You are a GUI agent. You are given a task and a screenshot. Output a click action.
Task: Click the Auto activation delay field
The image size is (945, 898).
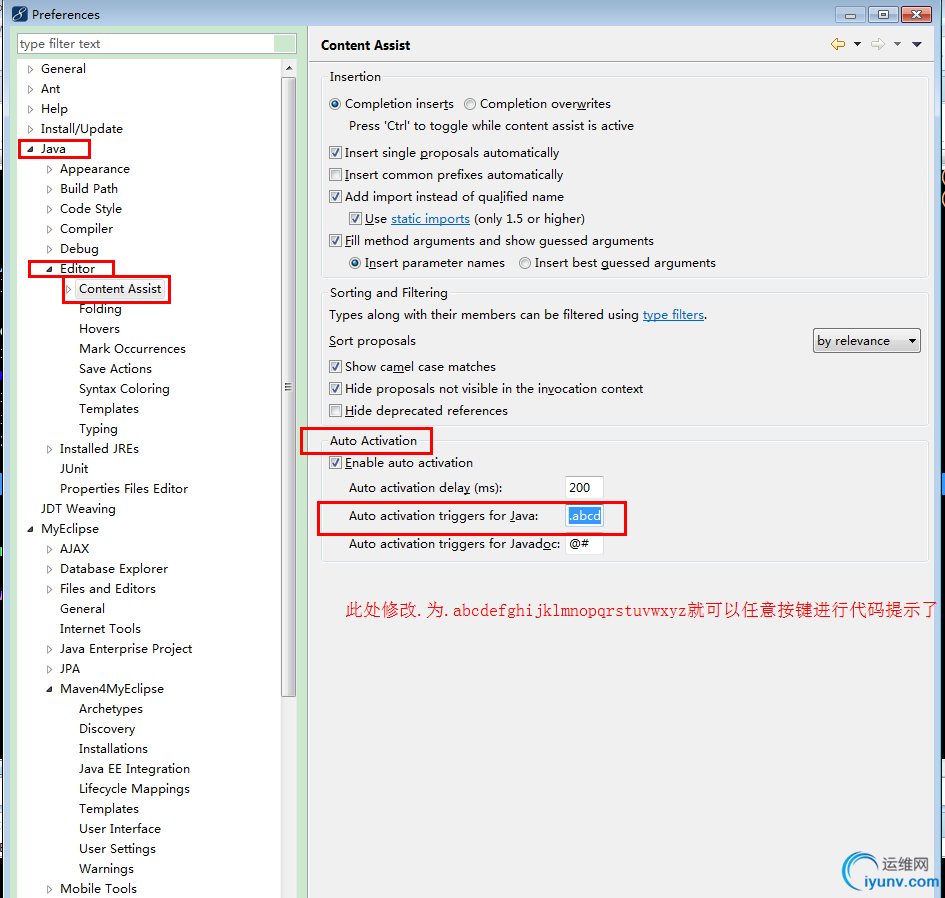(x=584, y=488)
